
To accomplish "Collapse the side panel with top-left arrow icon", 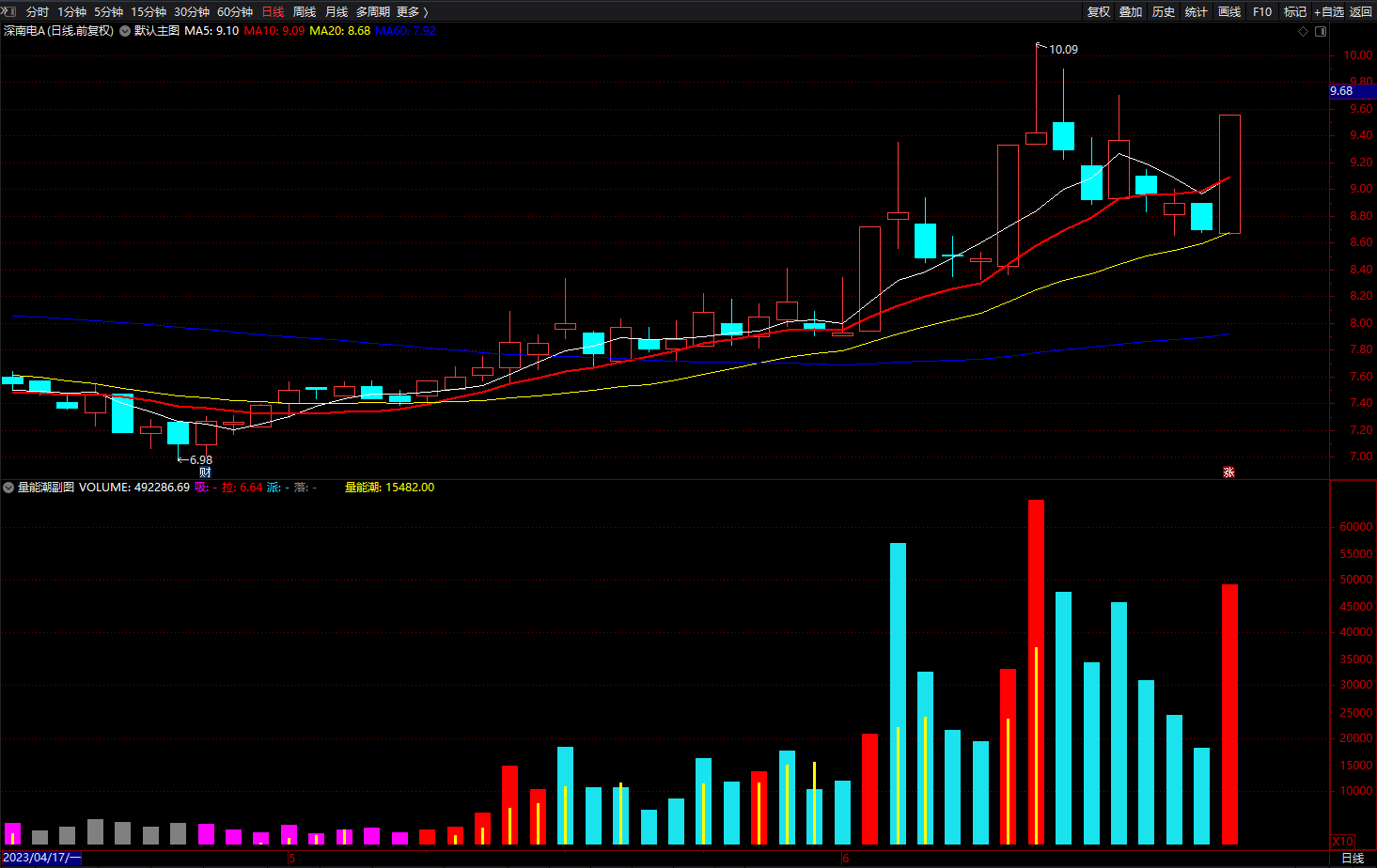I will click(9, 11).
